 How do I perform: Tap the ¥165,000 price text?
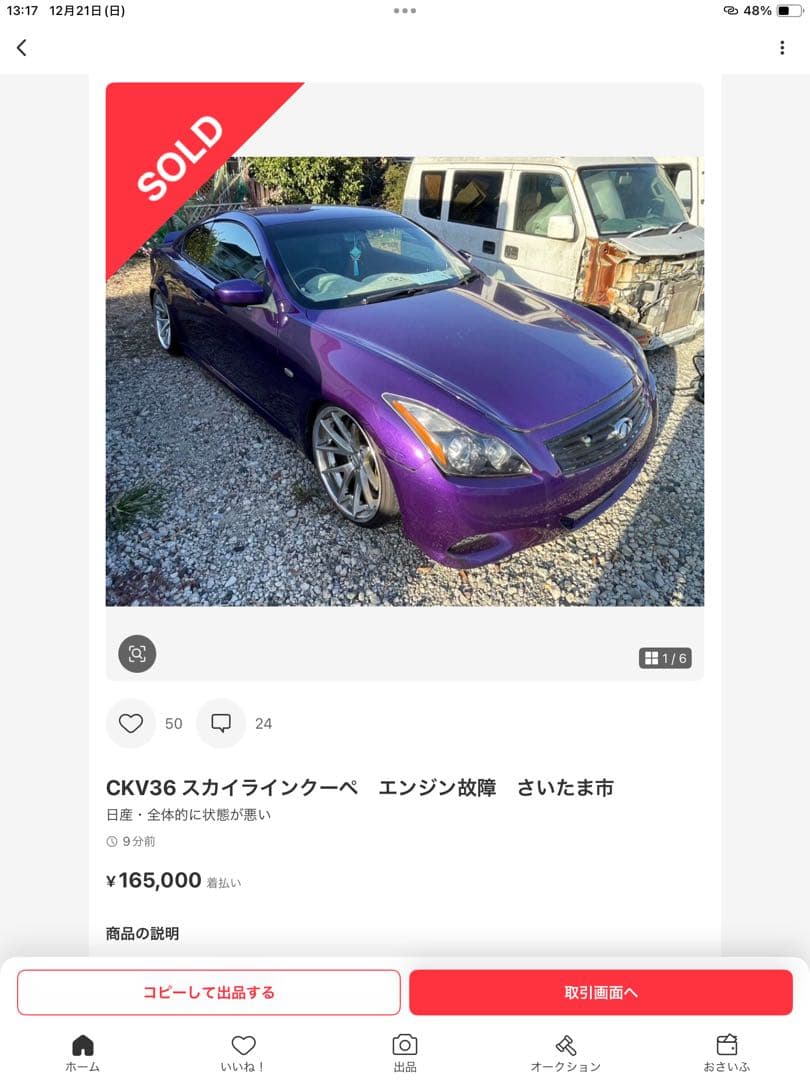(x=154, y=880)
